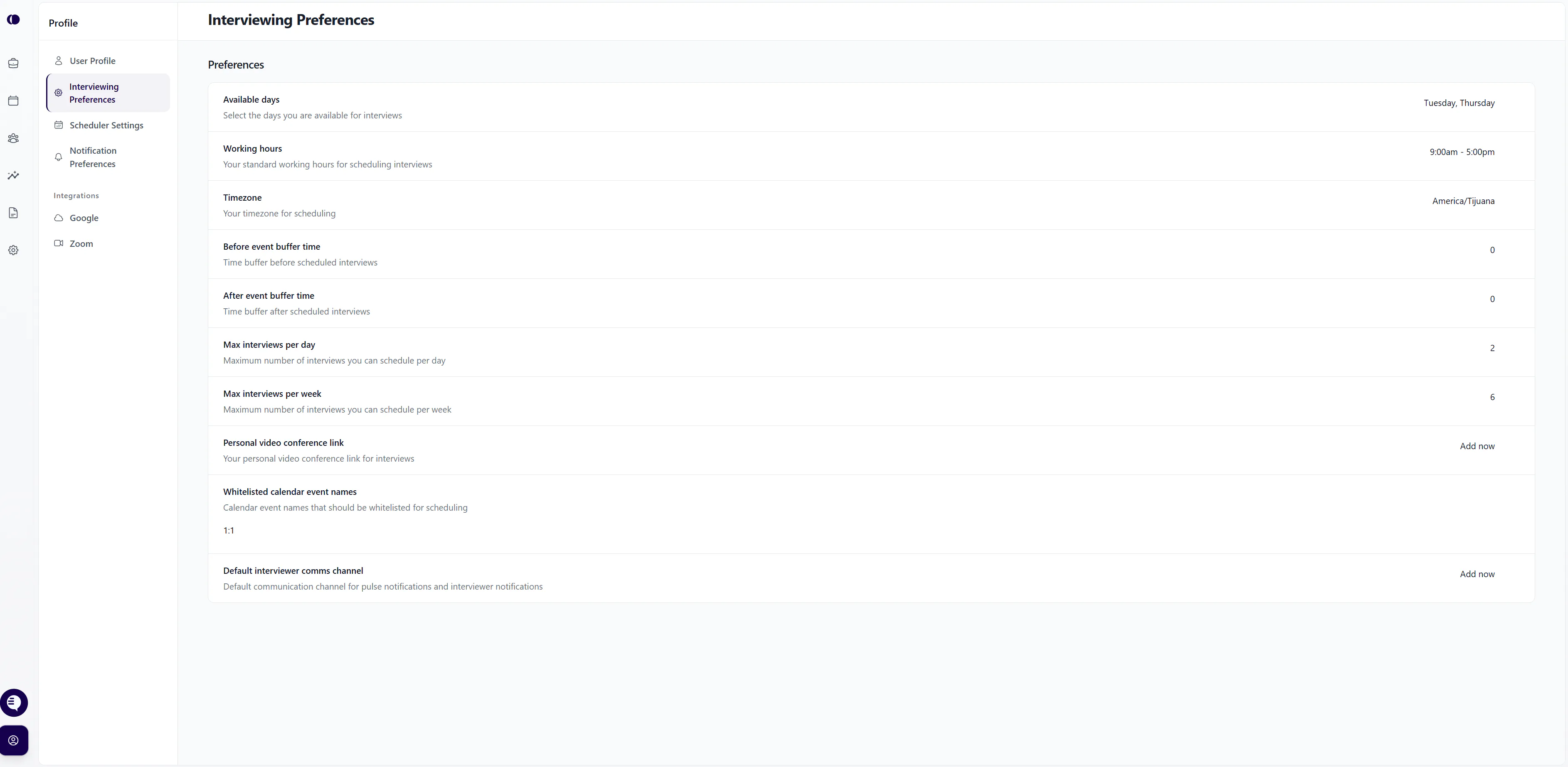Add now for personal video conference link
This screenshot has height=767, width=1568.
[1477, 447]
